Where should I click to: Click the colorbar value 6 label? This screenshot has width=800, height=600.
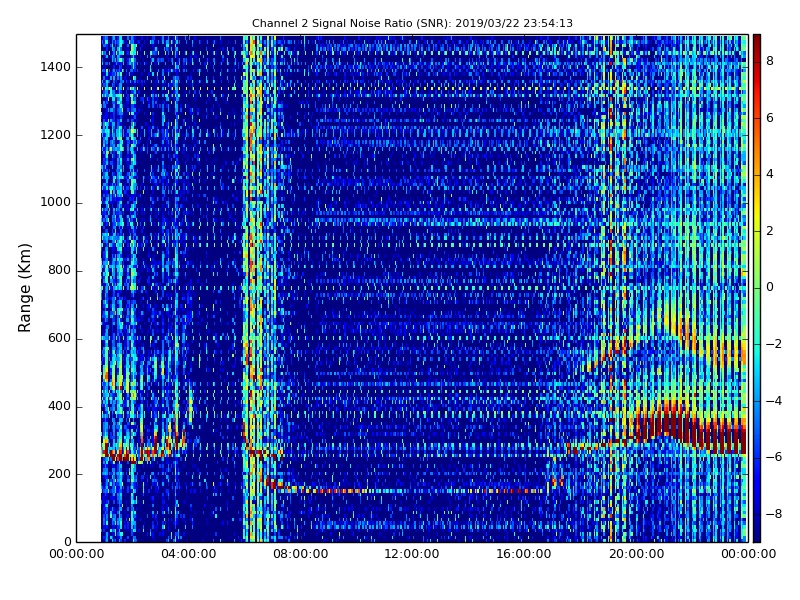(770, 118)
